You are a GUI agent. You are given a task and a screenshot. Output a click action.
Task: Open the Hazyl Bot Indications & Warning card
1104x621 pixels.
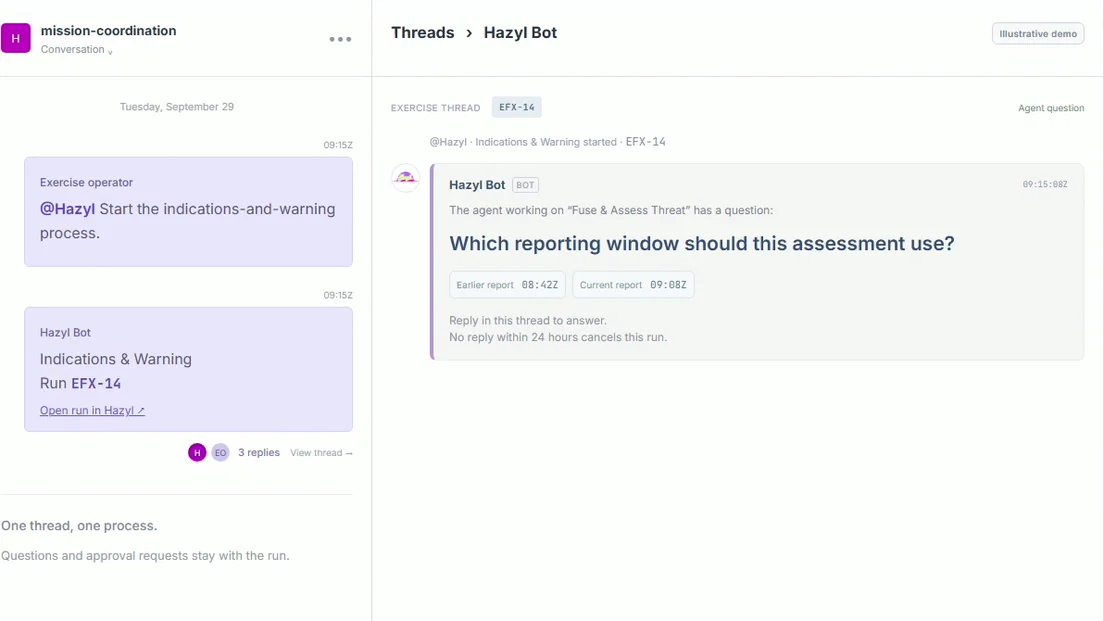[188, 369]
